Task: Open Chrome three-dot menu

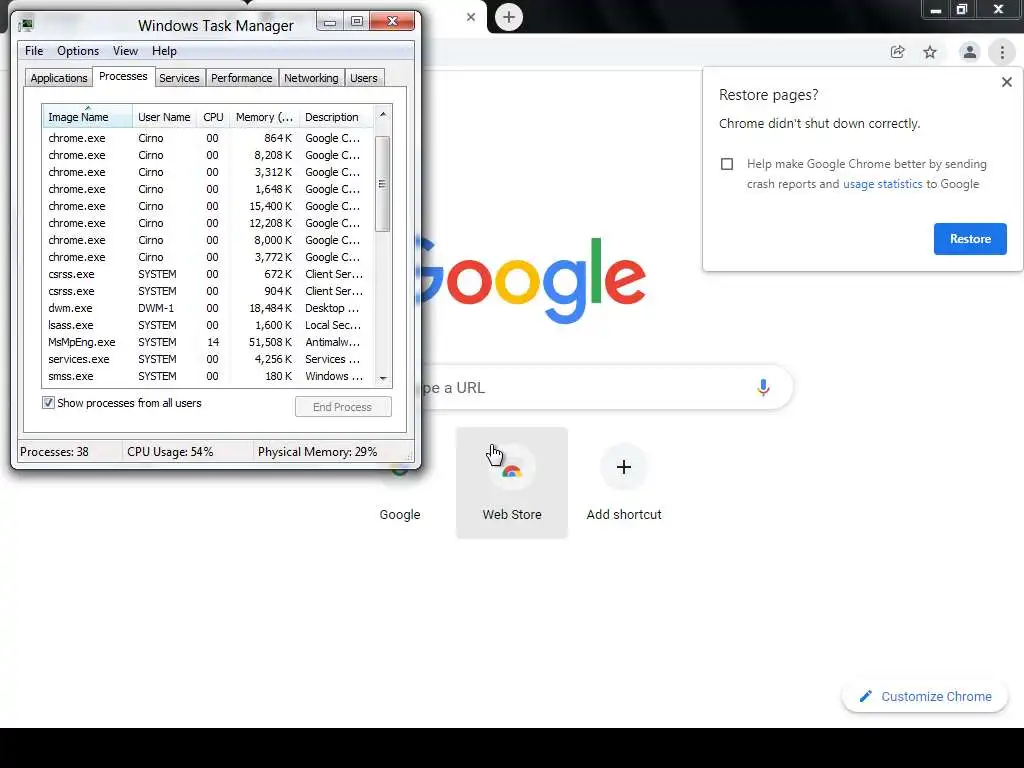Action: coord(1002,52)
